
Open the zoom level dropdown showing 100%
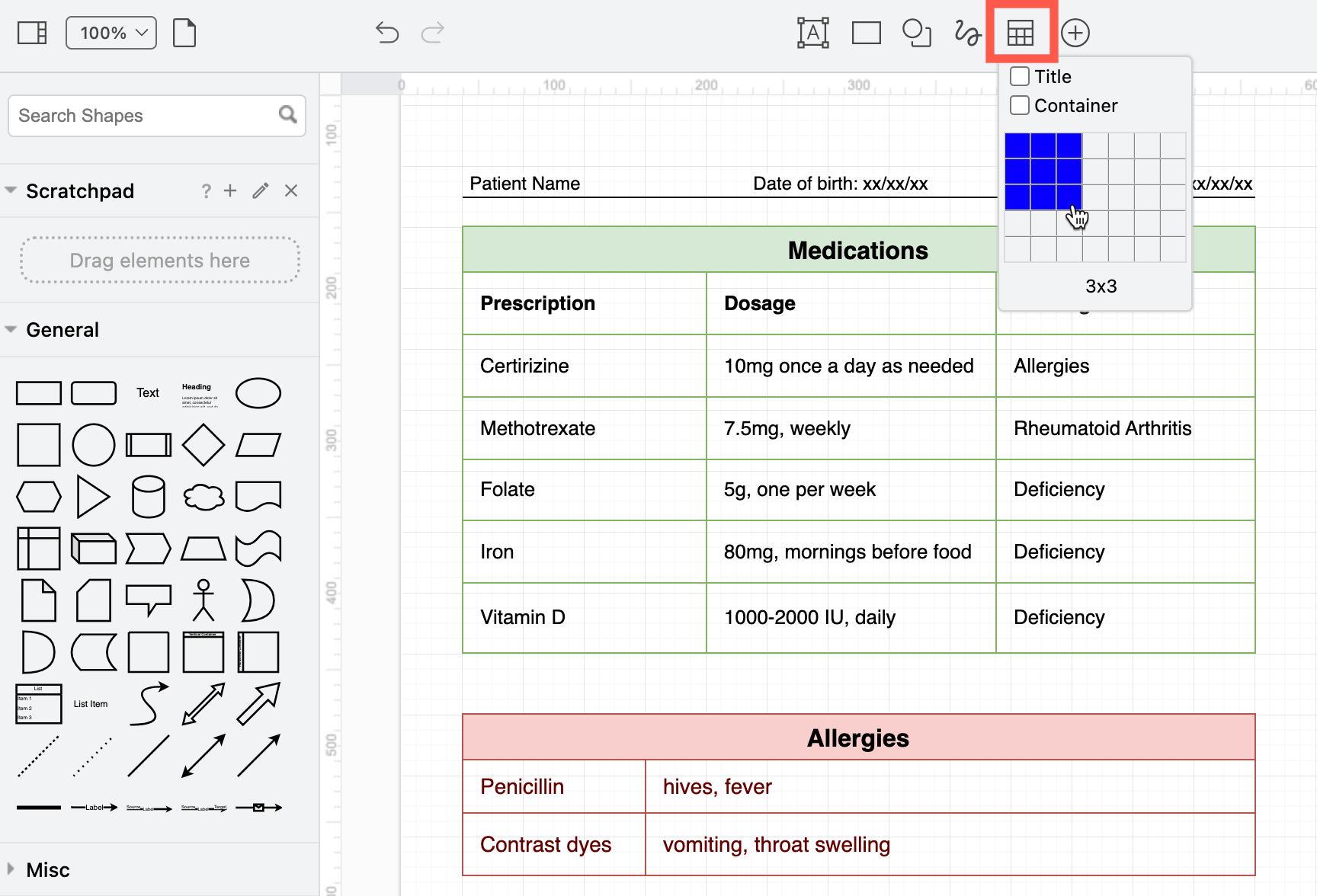111,32
